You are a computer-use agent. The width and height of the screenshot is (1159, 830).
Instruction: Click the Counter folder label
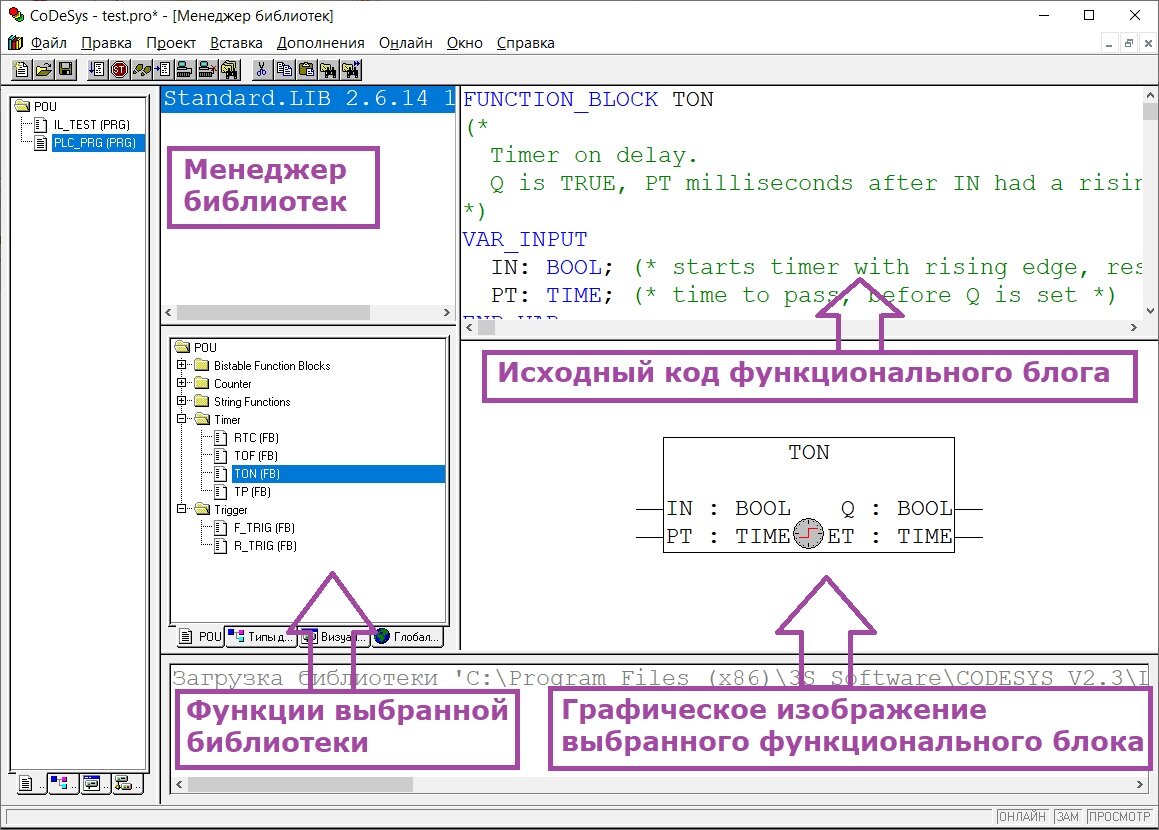233,384
